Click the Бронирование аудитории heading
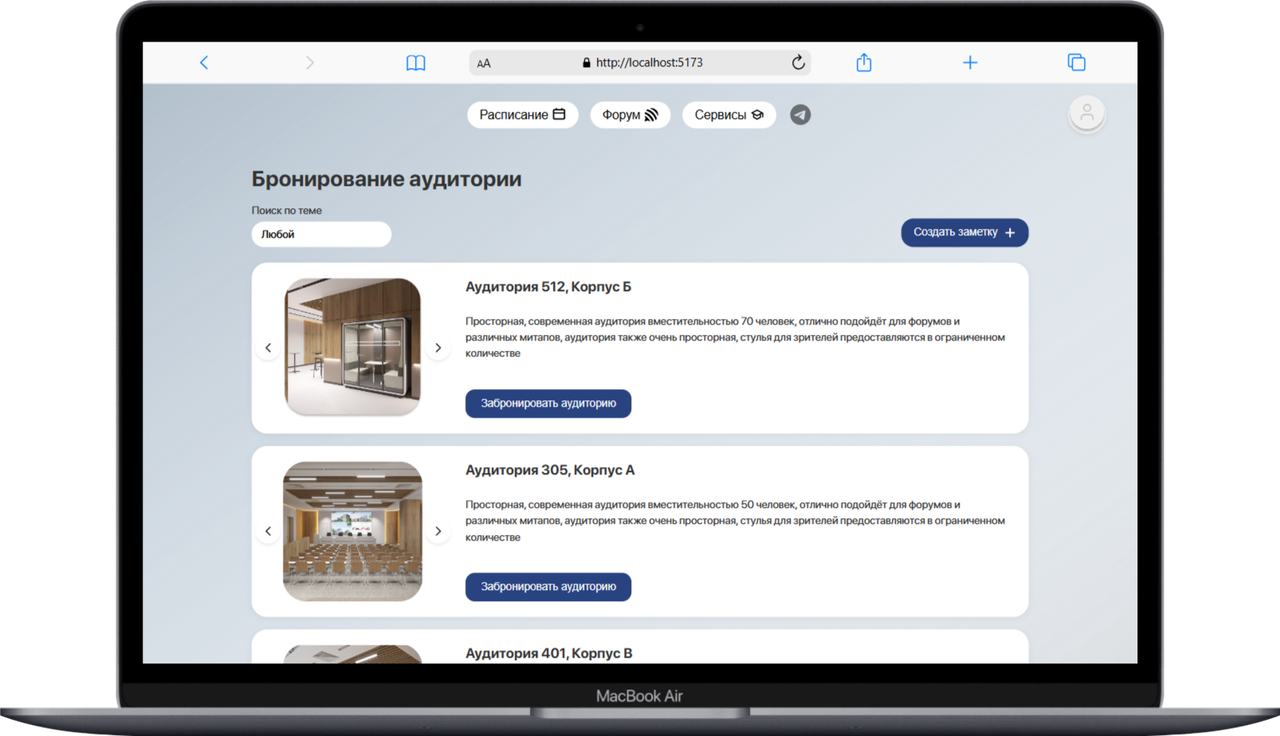This screenshot has width=1280, height=736. (x=387, y=180)
